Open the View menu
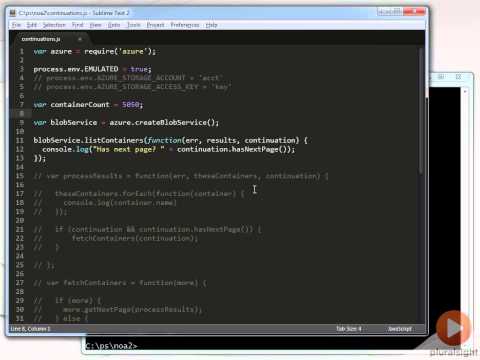This screenshot has width=480, height=360. tap(95, 25)
